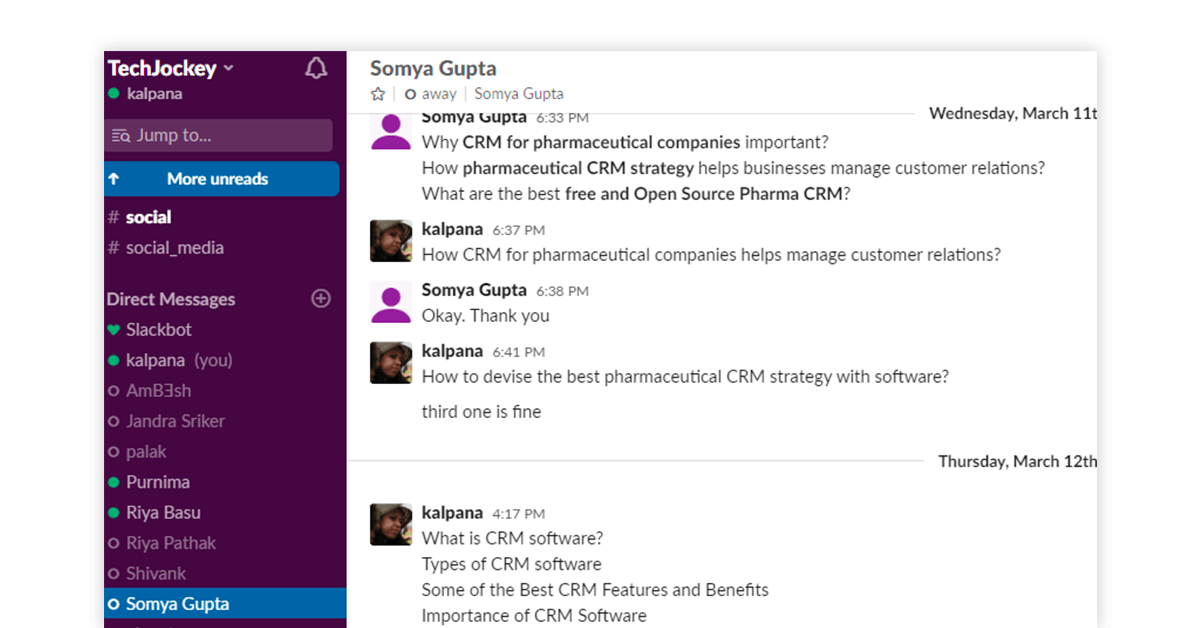Open the TechJockey workspace menu
Viewport: 1200px width, 628px height.
tap(170, 68)
